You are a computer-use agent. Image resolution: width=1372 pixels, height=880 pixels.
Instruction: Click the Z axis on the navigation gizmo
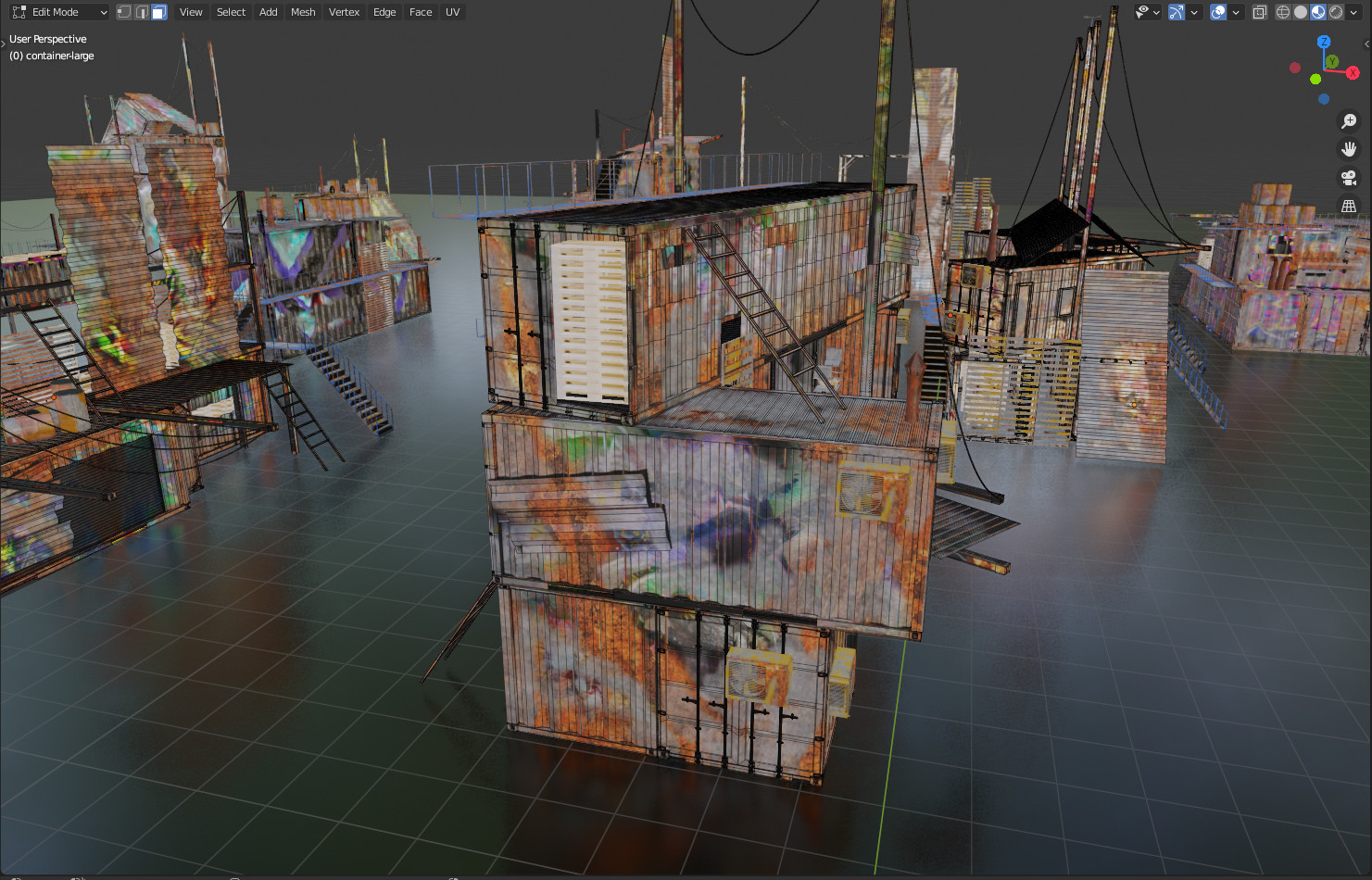coord(1323,41)
